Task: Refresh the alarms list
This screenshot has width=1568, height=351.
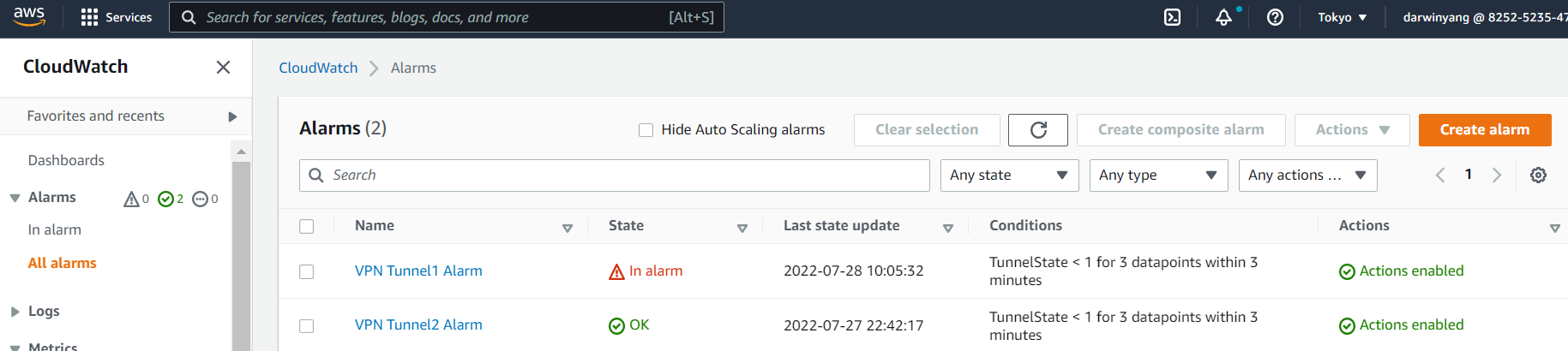Action: pos(1037,130)
